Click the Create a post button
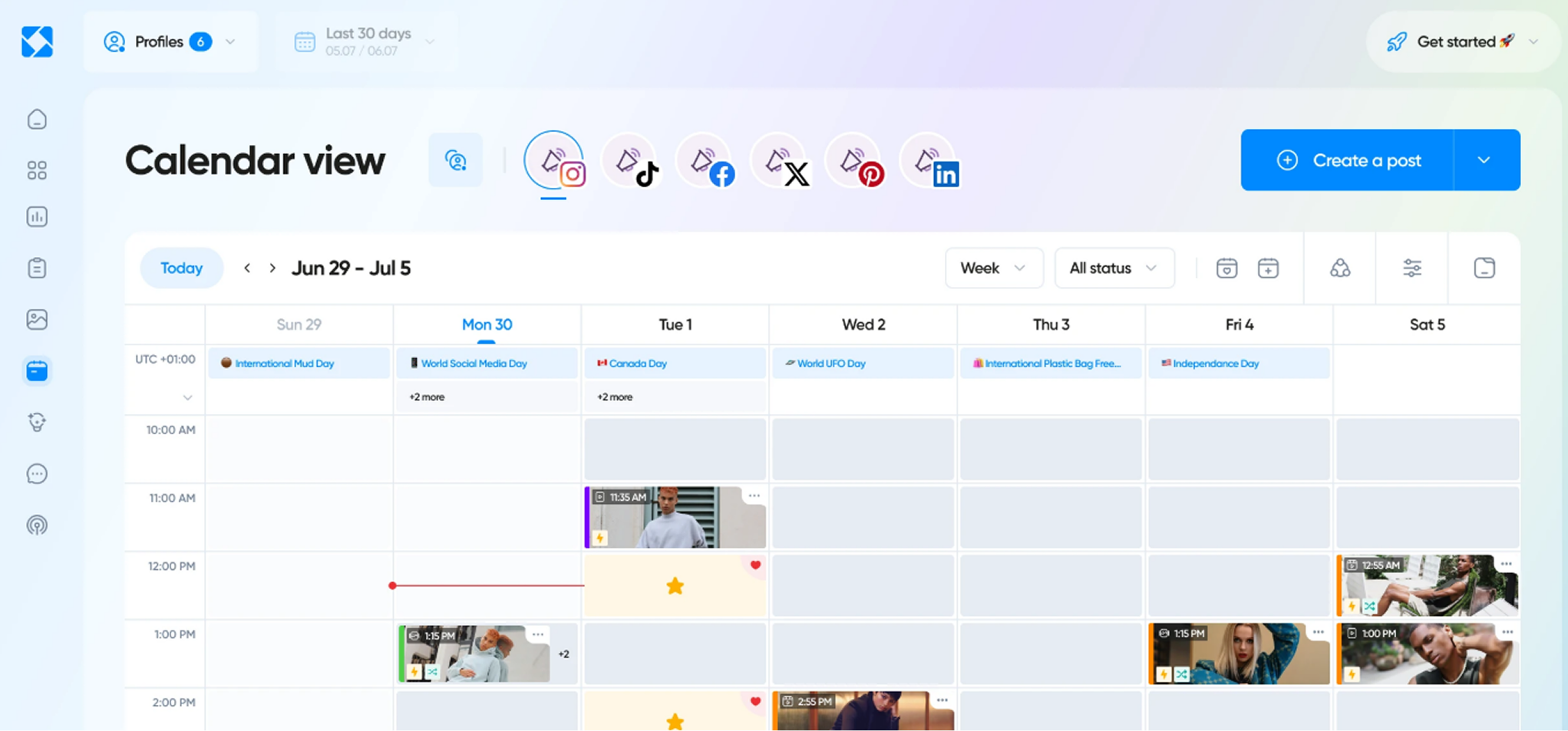 (x=1348, y=160)
